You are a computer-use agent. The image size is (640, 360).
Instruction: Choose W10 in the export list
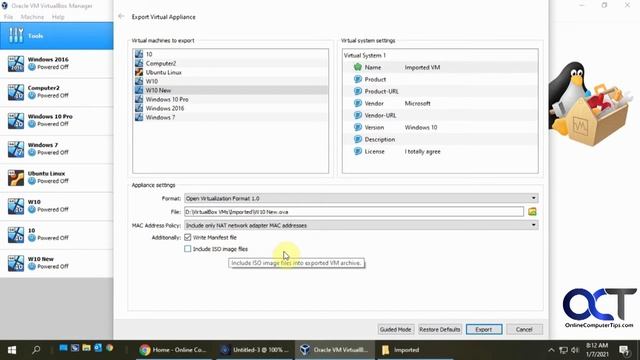(231, 81)
